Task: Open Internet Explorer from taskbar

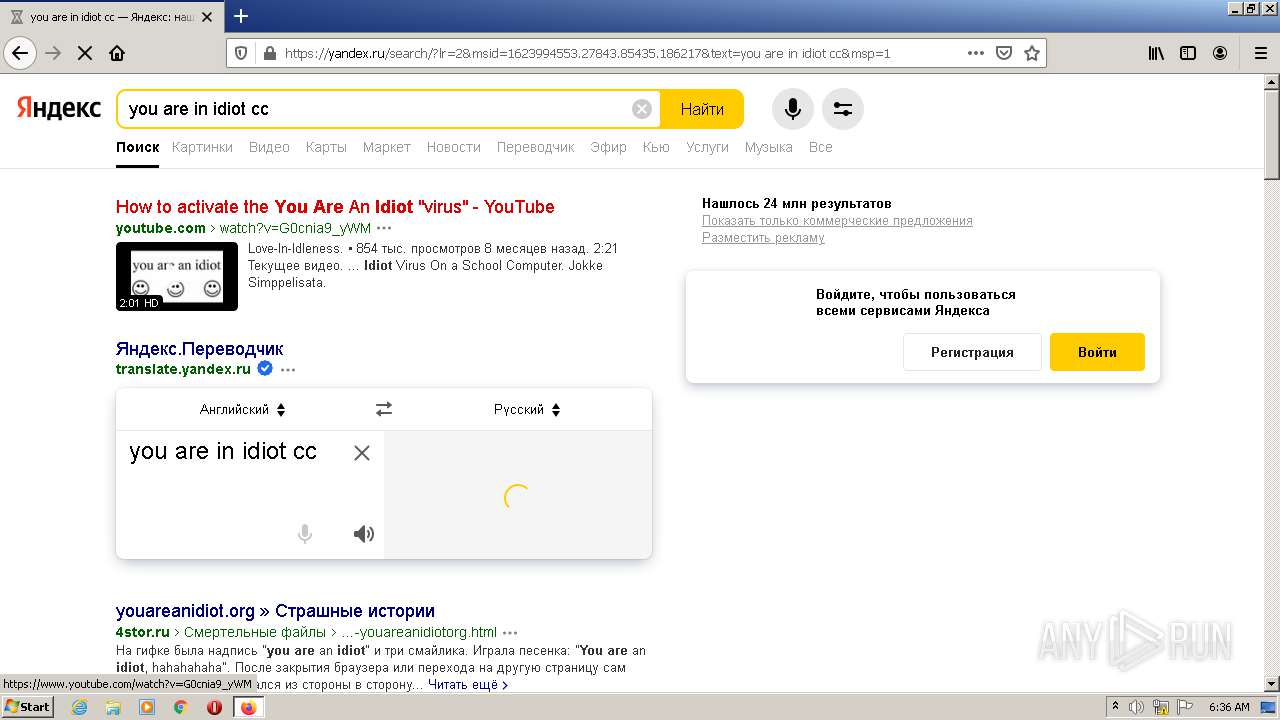Action: pyautogui.click(x=79, y=707)
